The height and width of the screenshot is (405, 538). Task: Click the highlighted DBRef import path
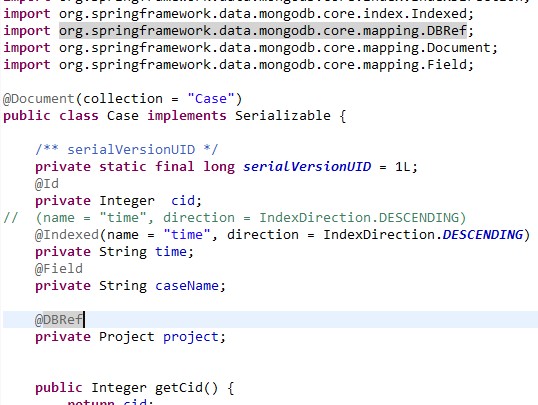[x=263, y=31]
